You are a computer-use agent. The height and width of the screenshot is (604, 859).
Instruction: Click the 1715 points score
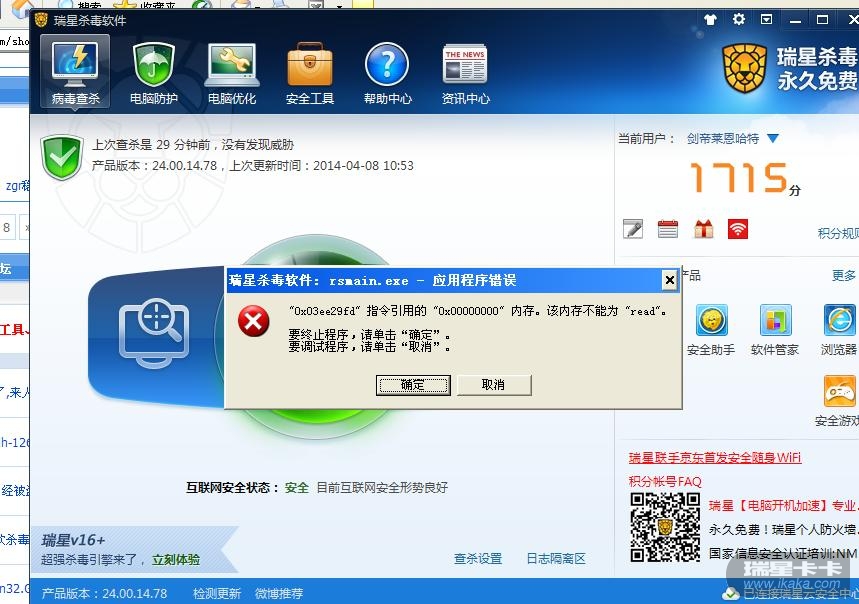[x=738, y=177]
